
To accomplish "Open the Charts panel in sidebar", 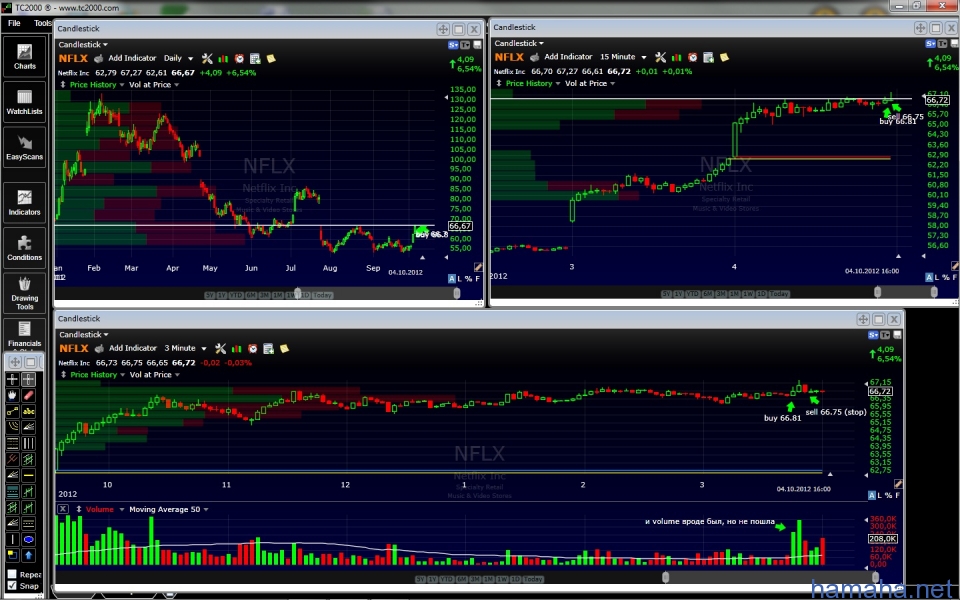I will tap(24, 56).
